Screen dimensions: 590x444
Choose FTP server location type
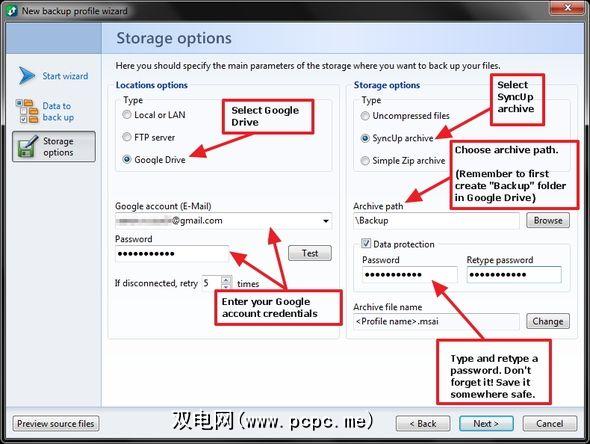(x=127, y=137)
